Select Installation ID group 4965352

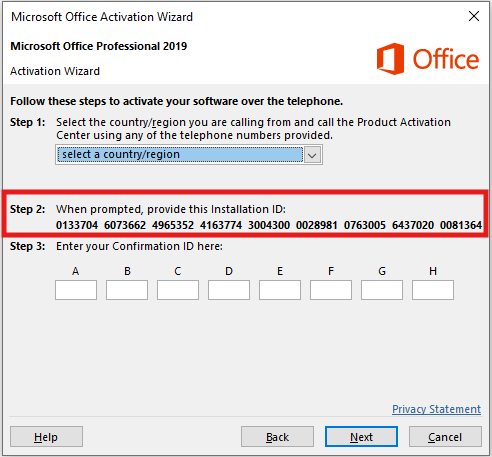pyautogui.click(x=173, y=225)
